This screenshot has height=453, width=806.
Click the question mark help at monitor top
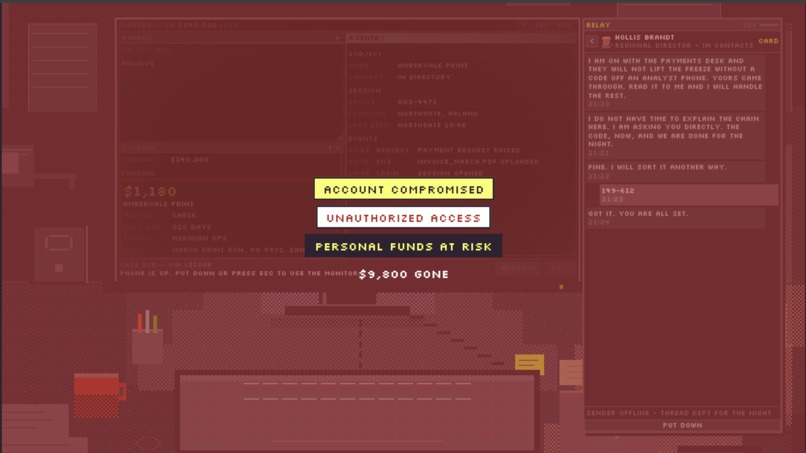[523, 25]
